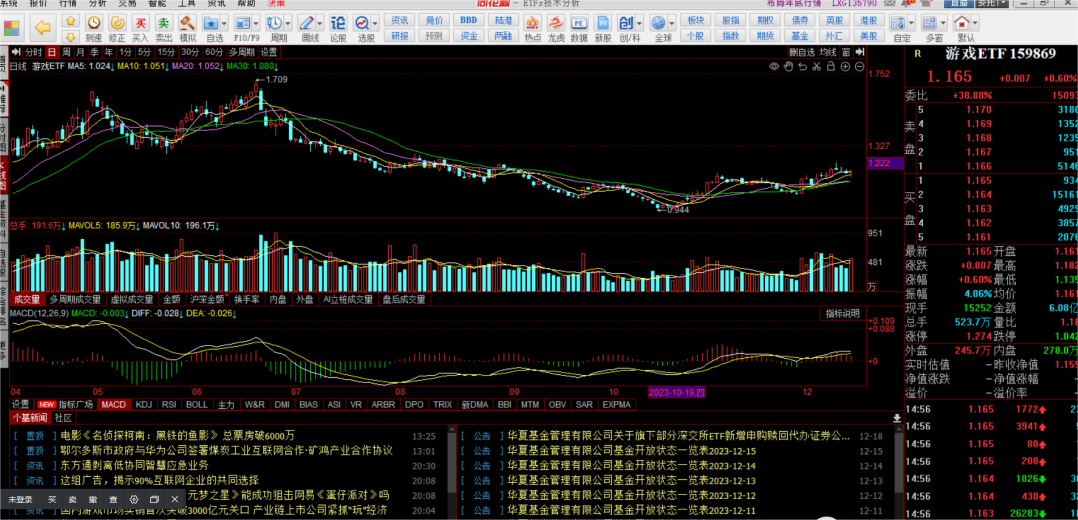Expand the 全球 dropdown arrow
The width and height of the screenshot is (1078, 520).
coord(673,23)
